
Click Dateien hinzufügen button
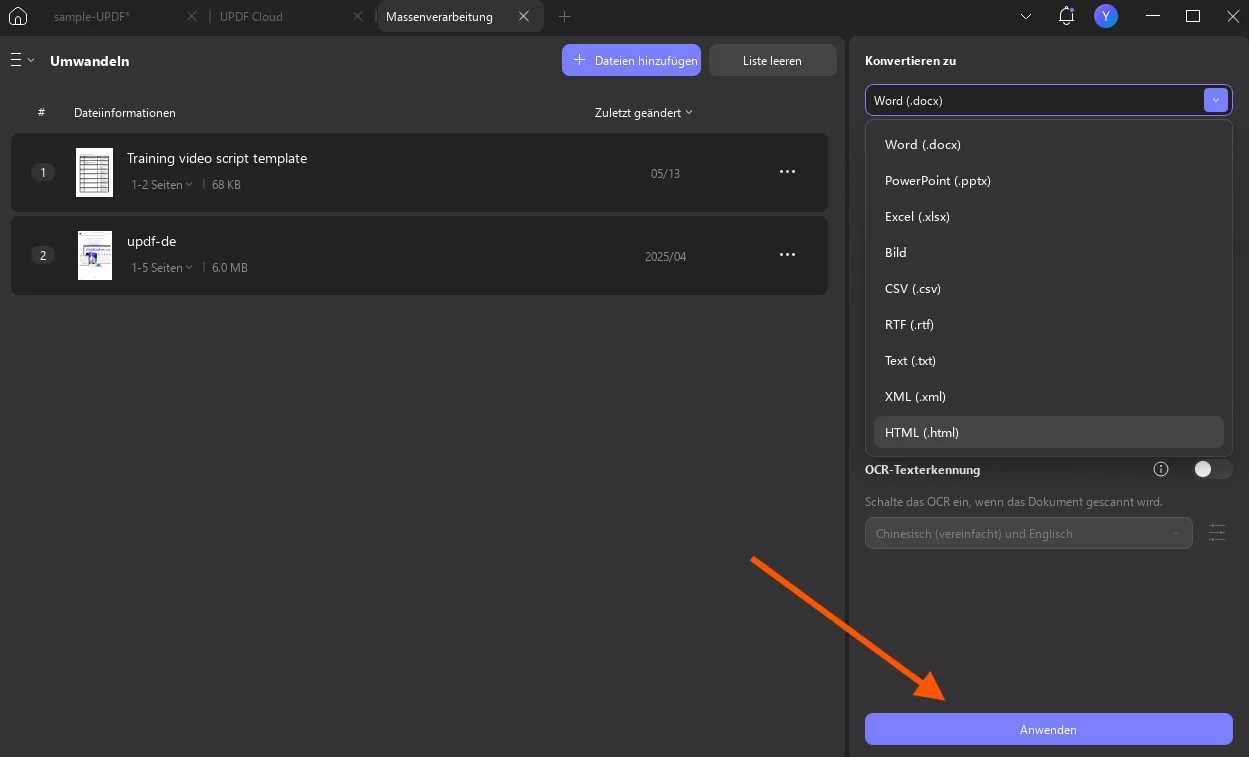(632, 60)
